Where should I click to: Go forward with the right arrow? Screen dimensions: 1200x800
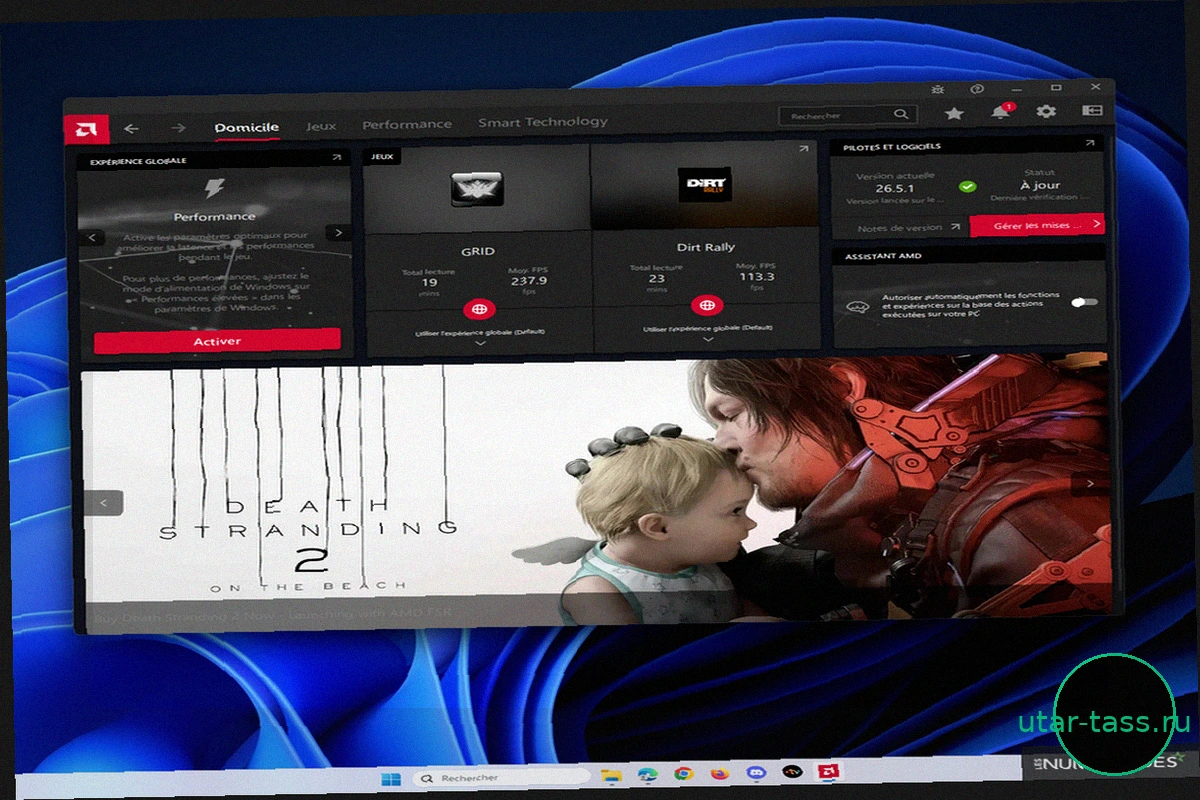pyautogui.click(x=178, y=127)
